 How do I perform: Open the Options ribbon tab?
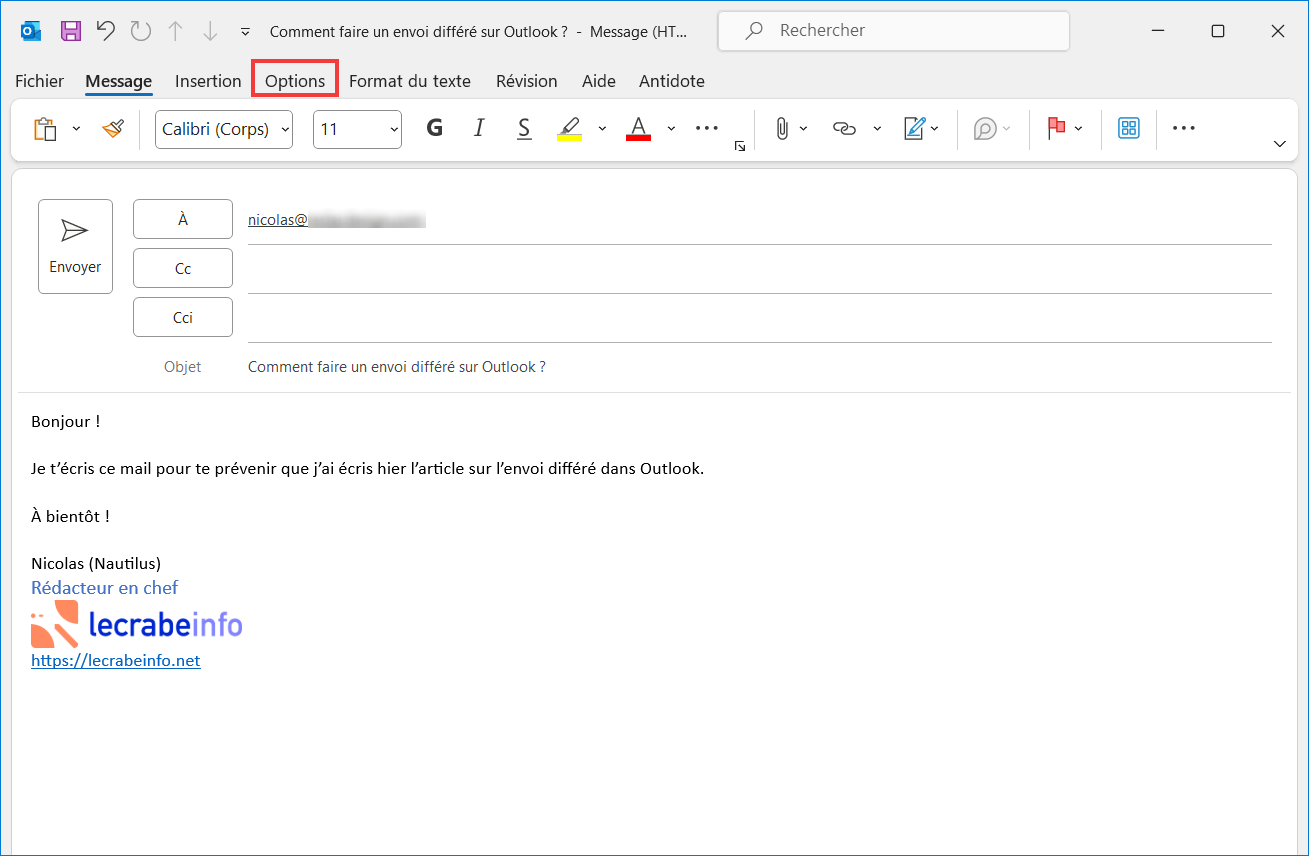[295, 81]
